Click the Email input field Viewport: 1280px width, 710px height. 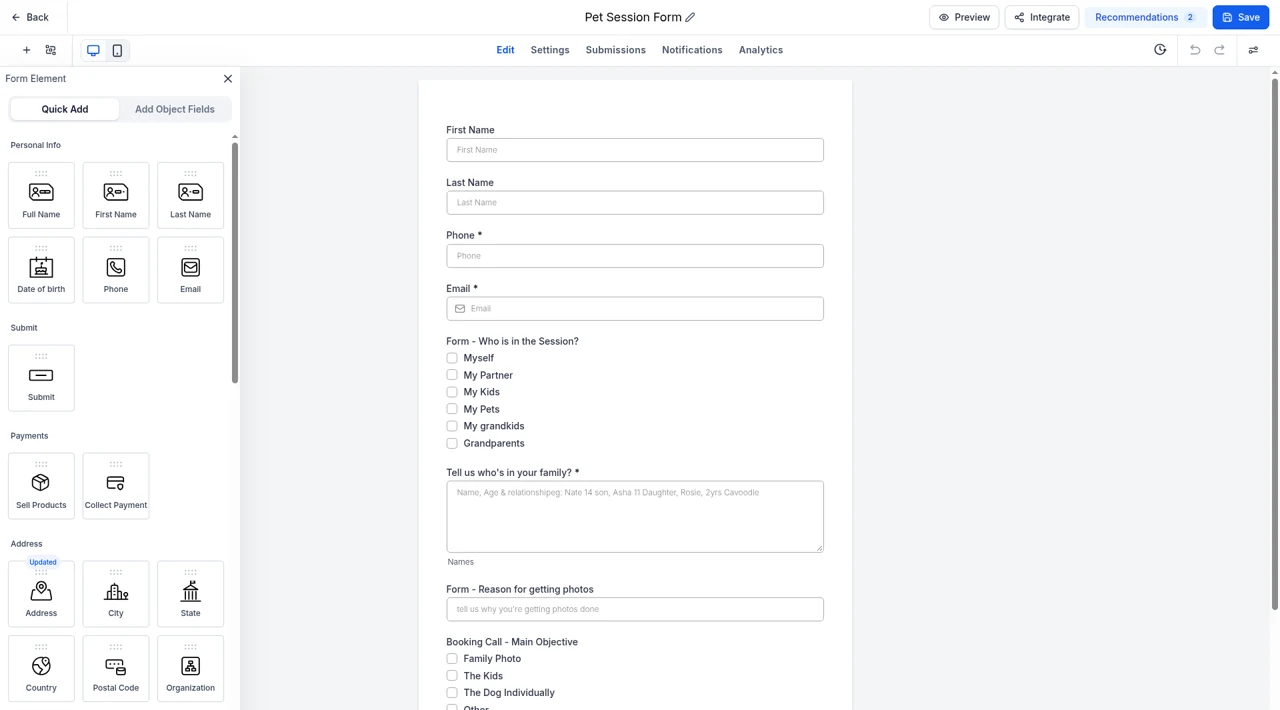pyautogui.click(x=635, y=309)
